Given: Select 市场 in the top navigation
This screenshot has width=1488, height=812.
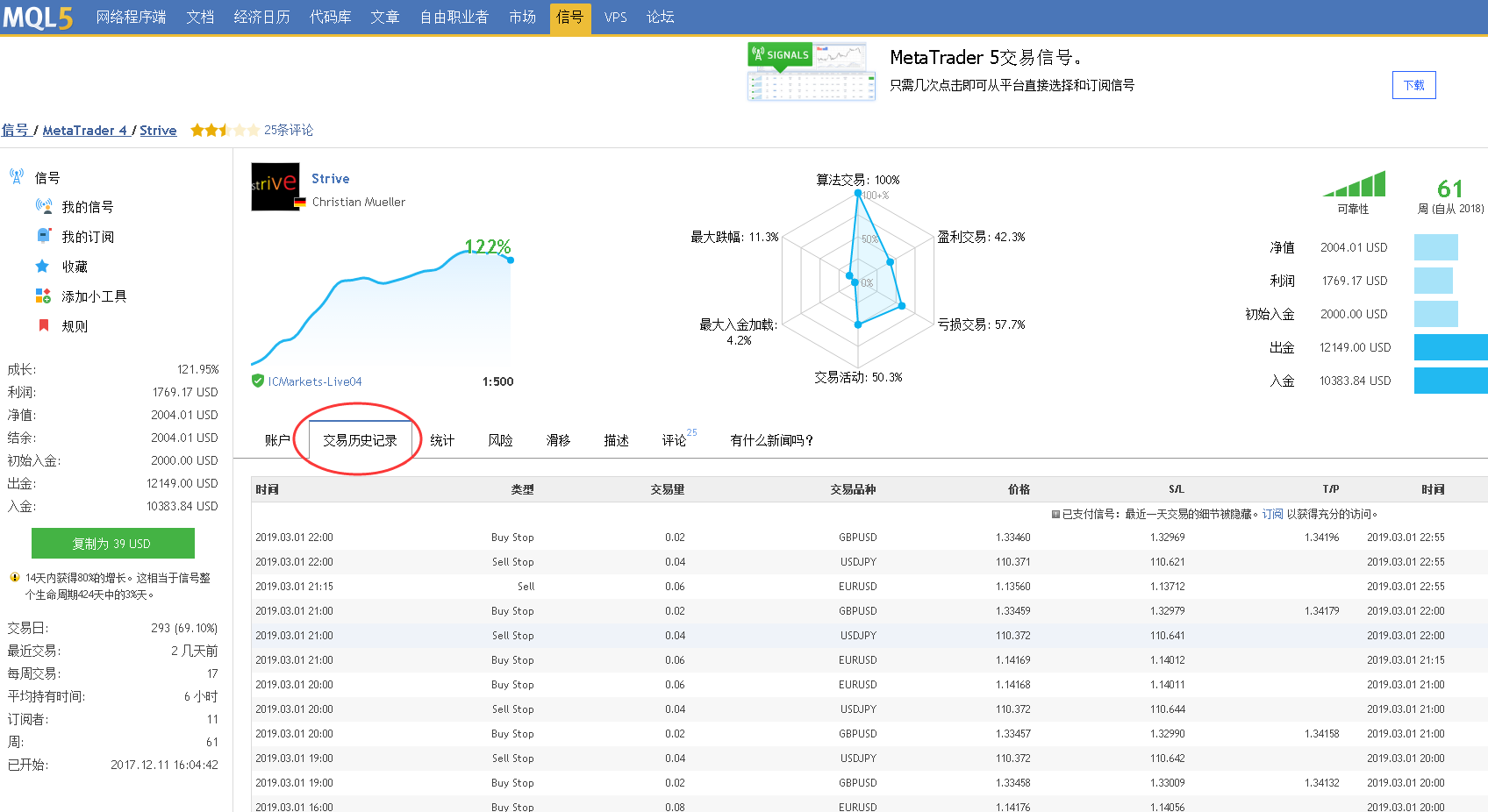Looking at the screenshot, I should (522, 18).
